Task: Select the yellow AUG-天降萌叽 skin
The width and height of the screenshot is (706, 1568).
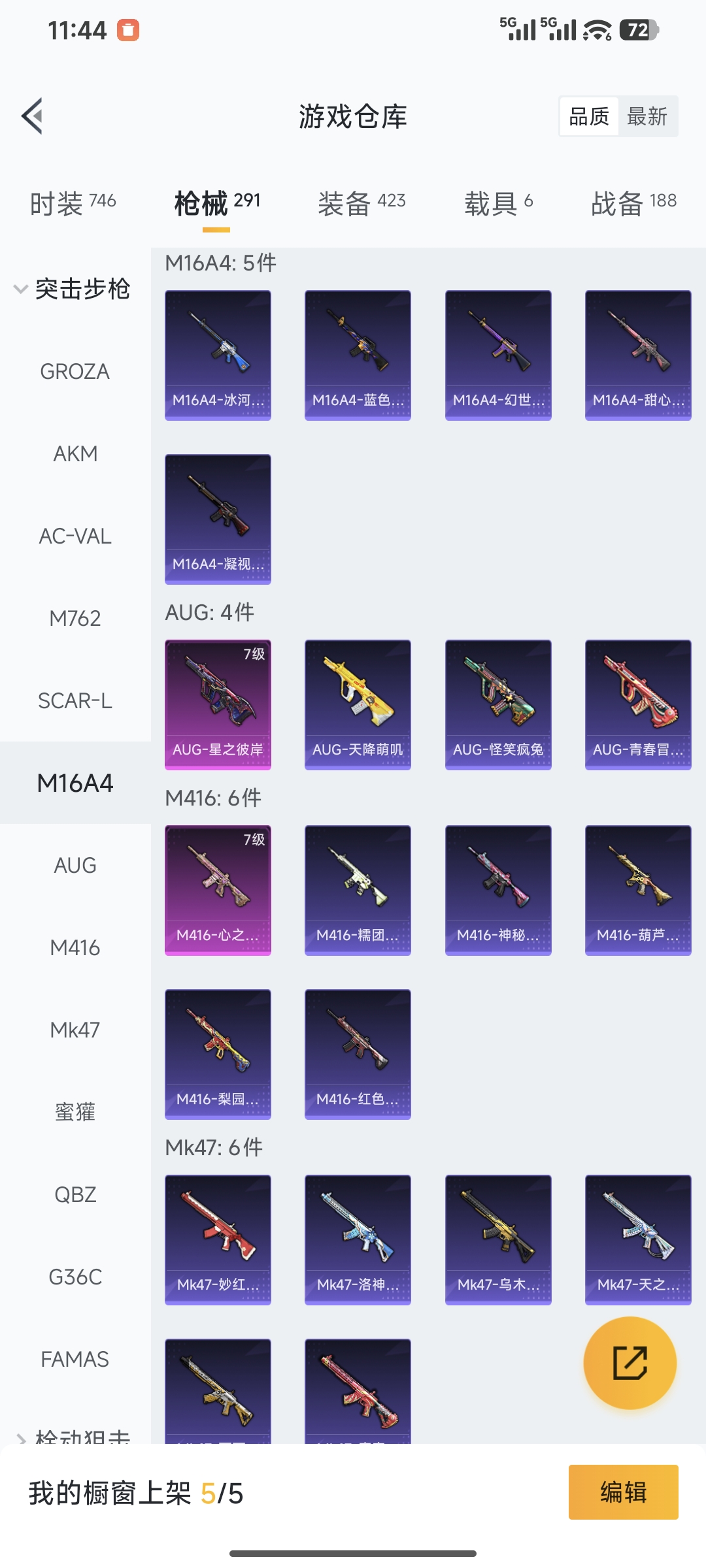Action: pyautogui.click(x=358, y=704)
